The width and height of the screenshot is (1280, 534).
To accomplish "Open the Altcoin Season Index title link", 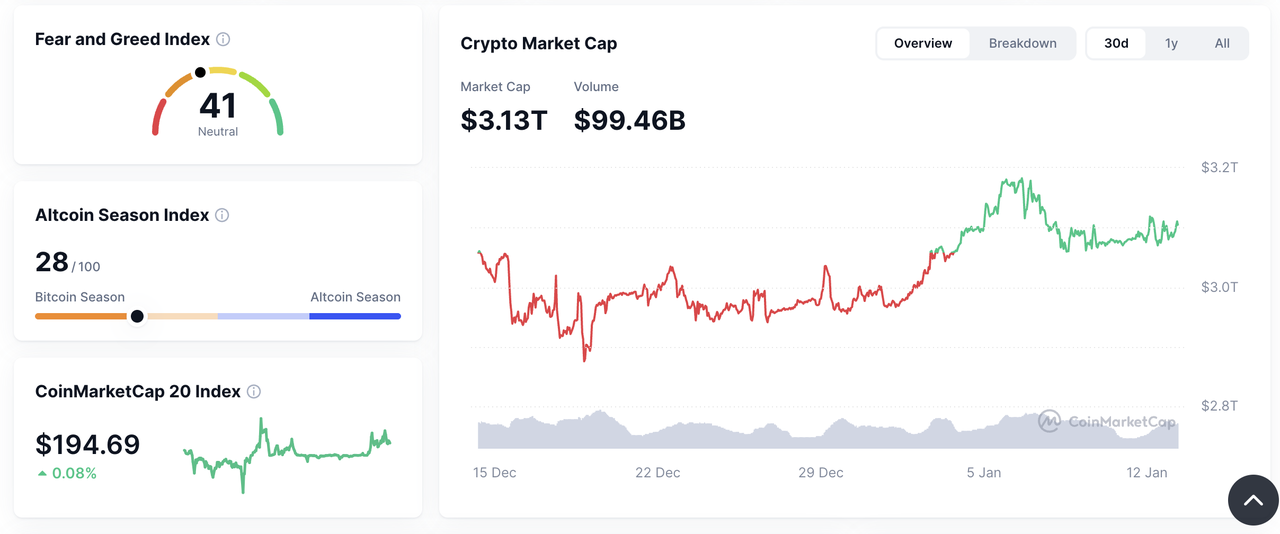I will [122, 215].
